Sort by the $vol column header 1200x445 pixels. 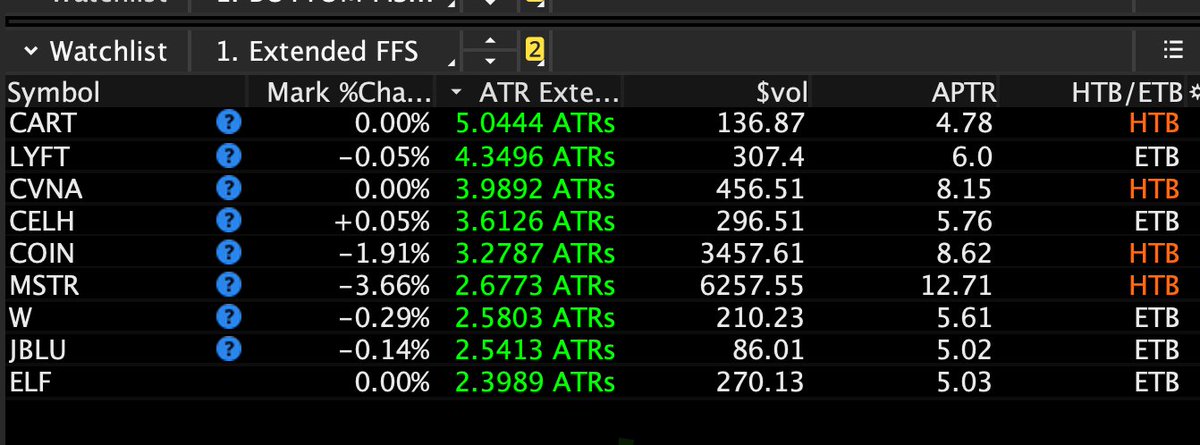point(781,93)
